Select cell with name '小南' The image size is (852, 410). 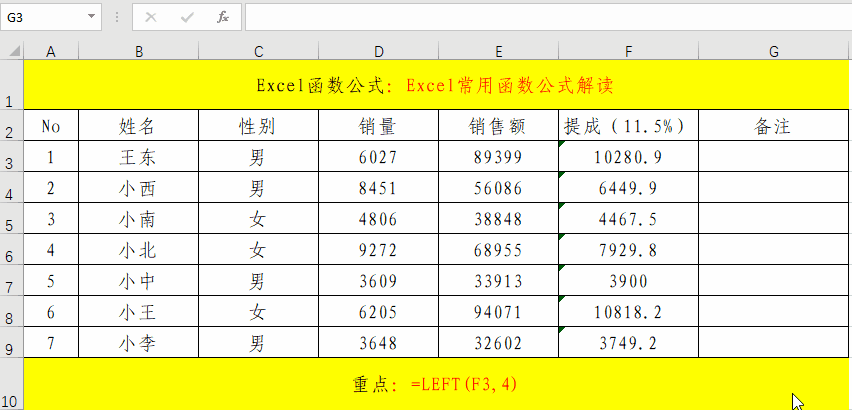[x=139, y=218]
